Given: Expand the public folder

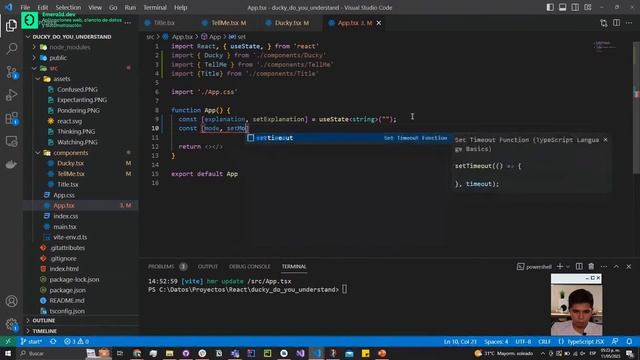Looking at the screenshot, I should point(34,58).
